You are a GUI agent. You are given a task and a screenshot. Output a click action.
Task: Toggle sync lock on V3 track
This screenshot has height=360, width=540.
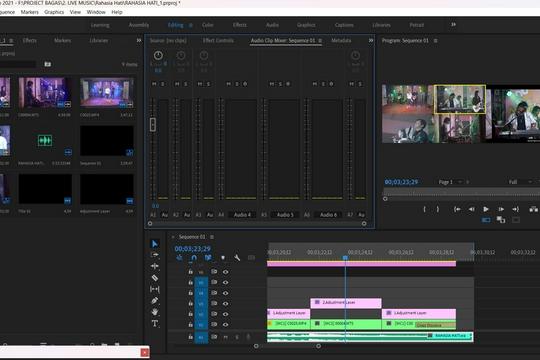click(x=214, y=304)
